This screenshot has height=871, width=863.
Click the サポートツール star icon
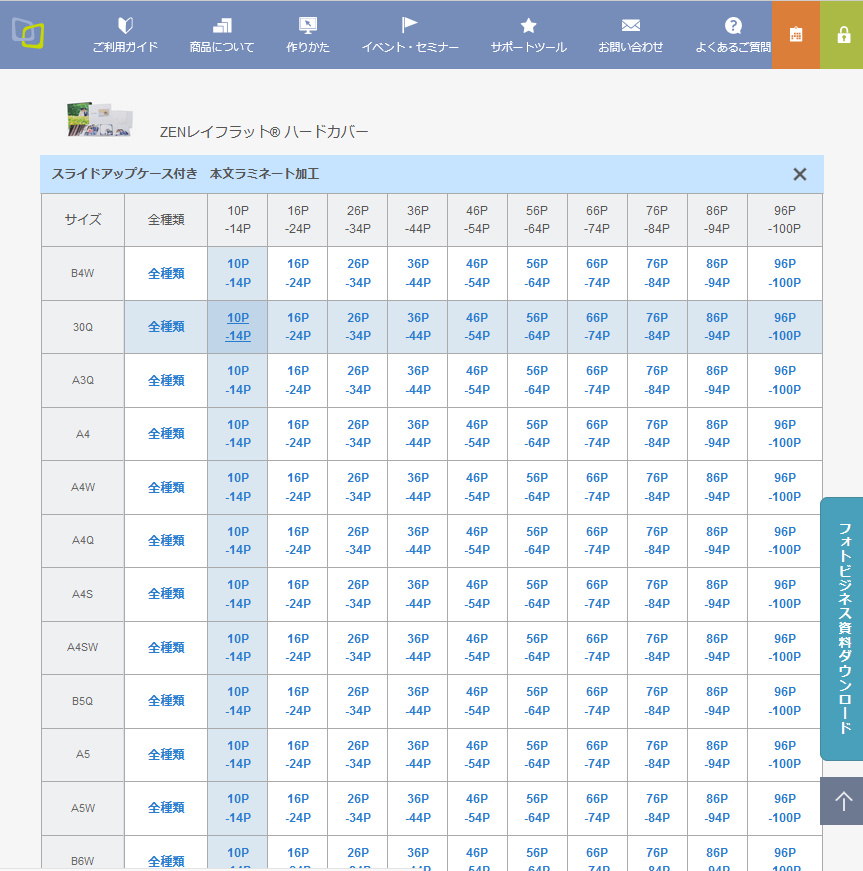[x=528, y=26]
